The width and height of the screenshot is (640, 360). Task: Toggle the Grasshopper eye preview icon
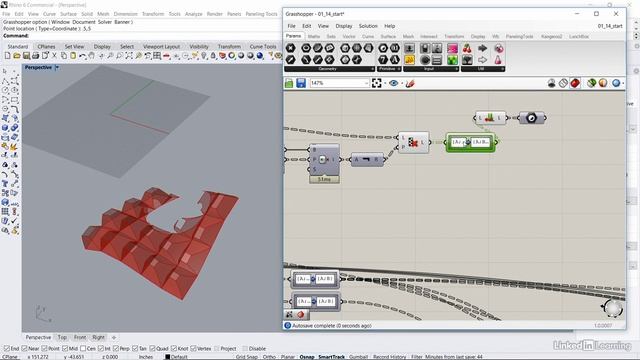tap(393, 83)
